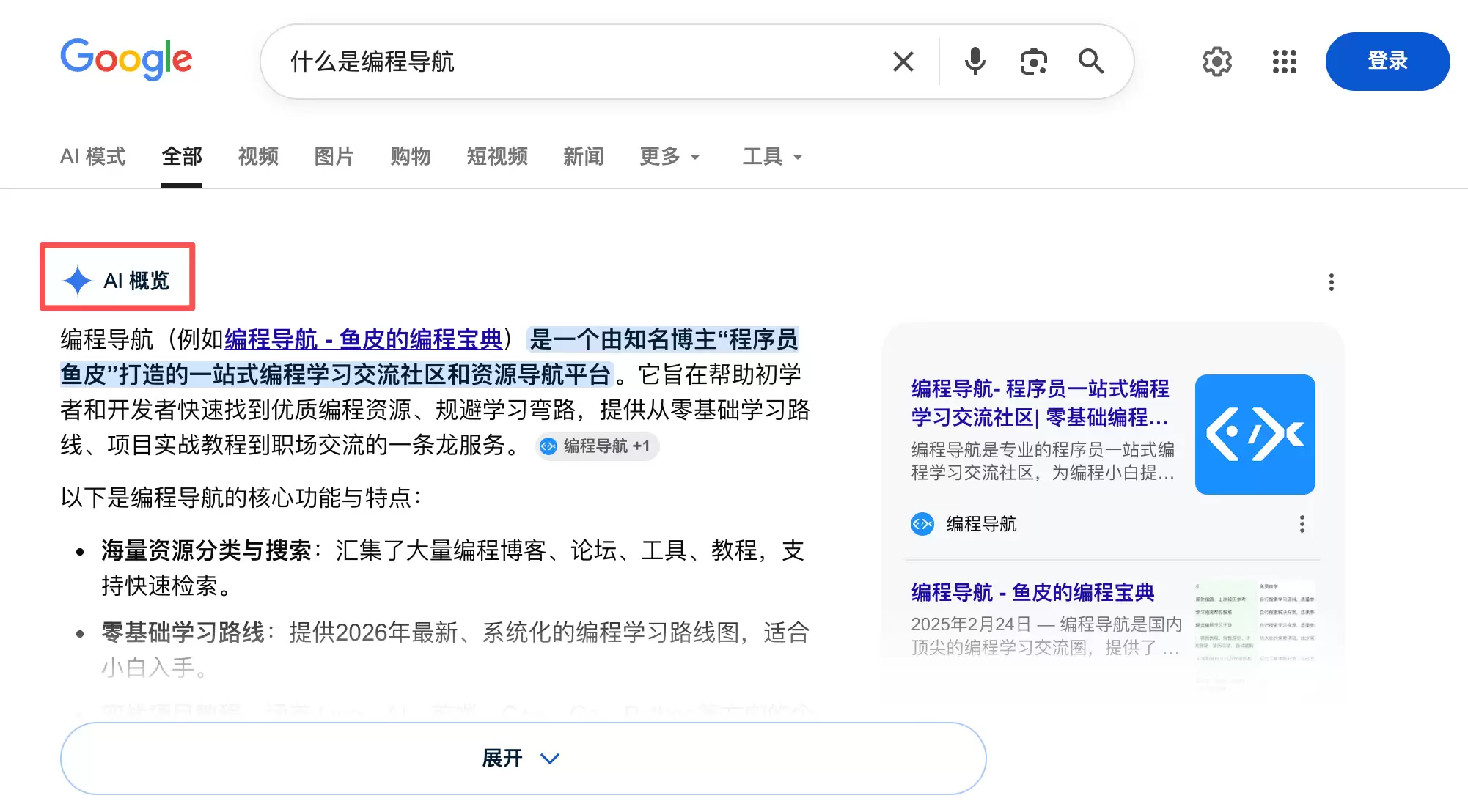This screenshot has height=812, width=1468.
Task: Open the AI overview three-dot menu
Action: (1332, 282)
